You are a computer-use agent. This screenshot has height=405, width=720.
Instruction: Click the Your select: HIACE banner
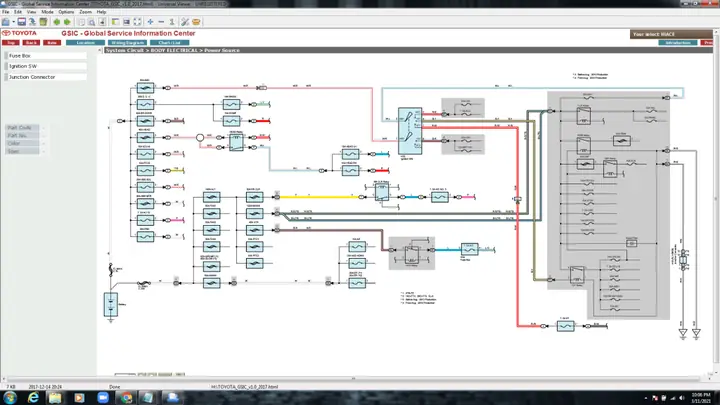670,34
